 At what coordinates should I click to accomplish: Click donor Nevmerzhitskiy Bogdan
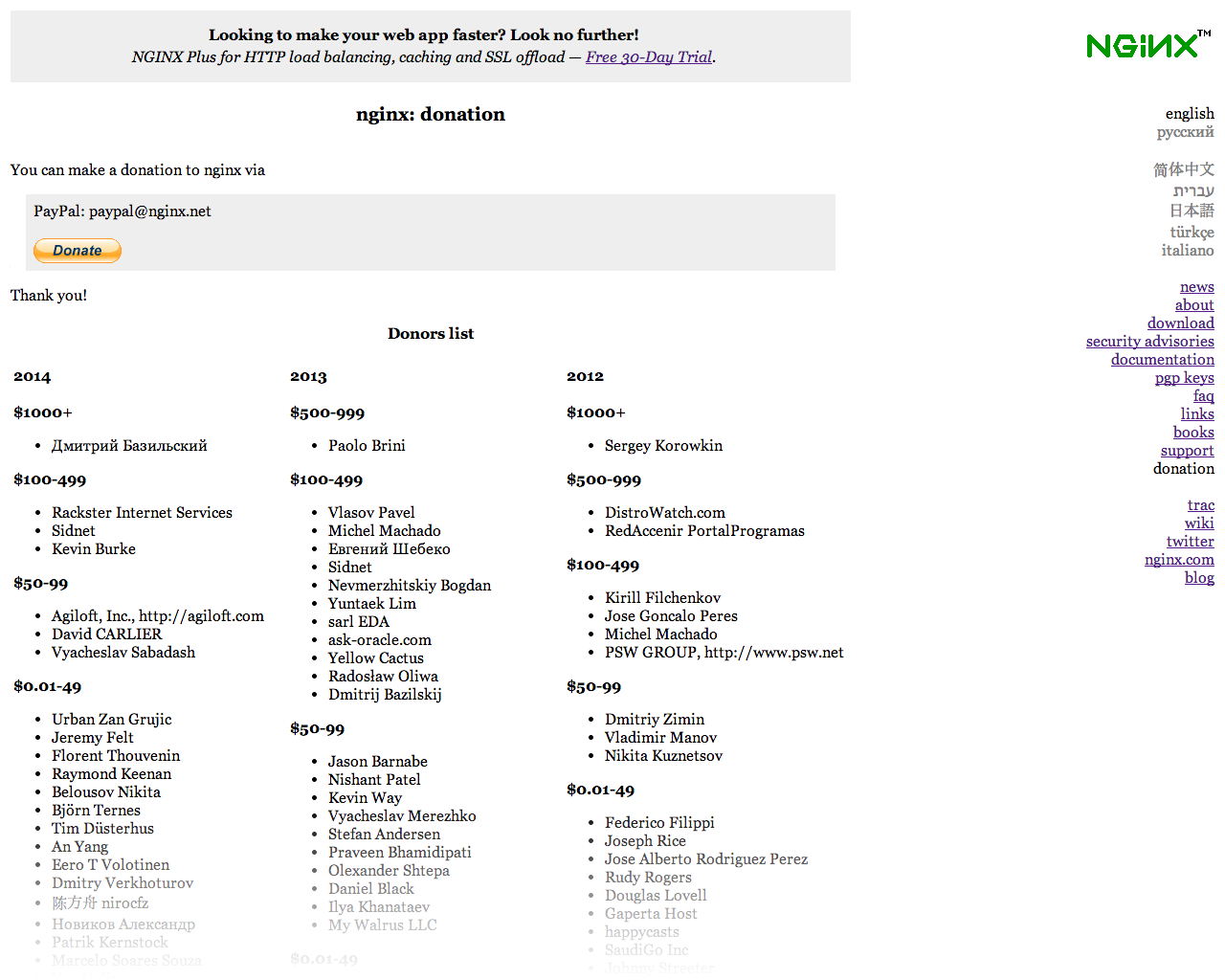410,586
